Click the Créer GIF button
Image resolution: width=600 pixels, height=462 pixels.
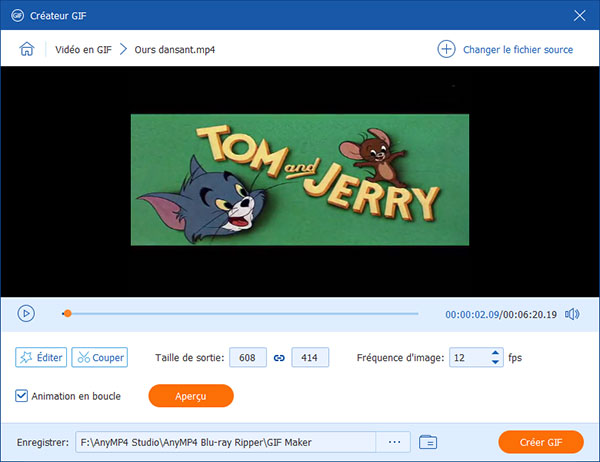[x=541, y=442]
